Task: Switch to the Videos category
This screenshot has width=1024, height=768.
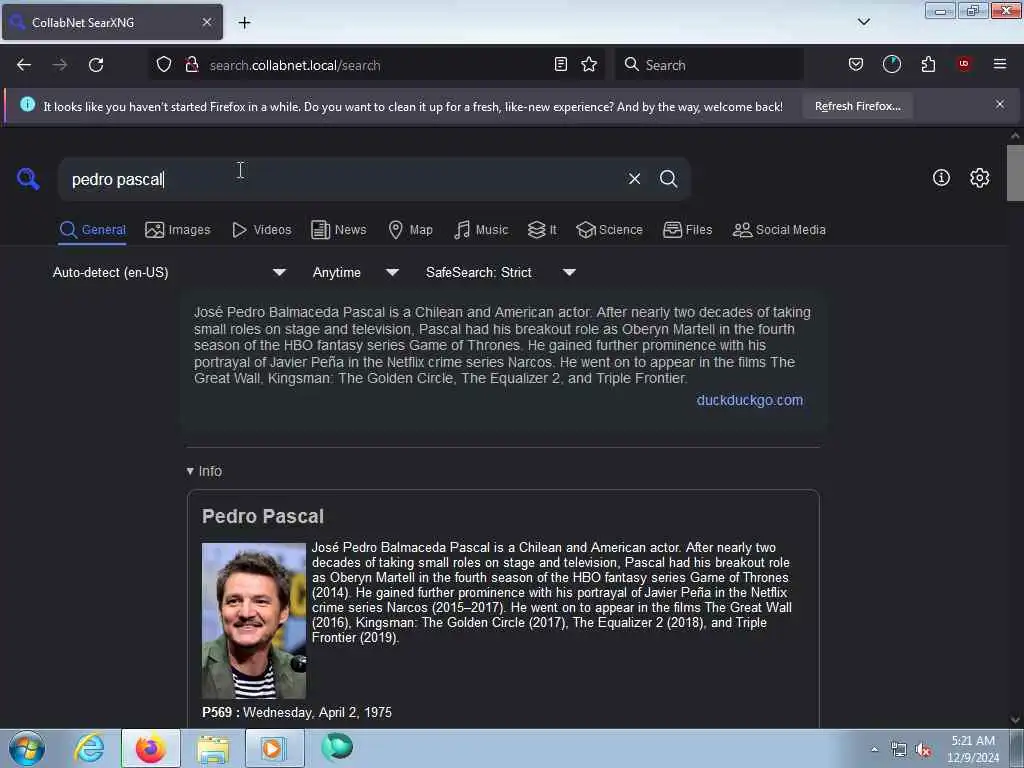Action: pos(262,230)
